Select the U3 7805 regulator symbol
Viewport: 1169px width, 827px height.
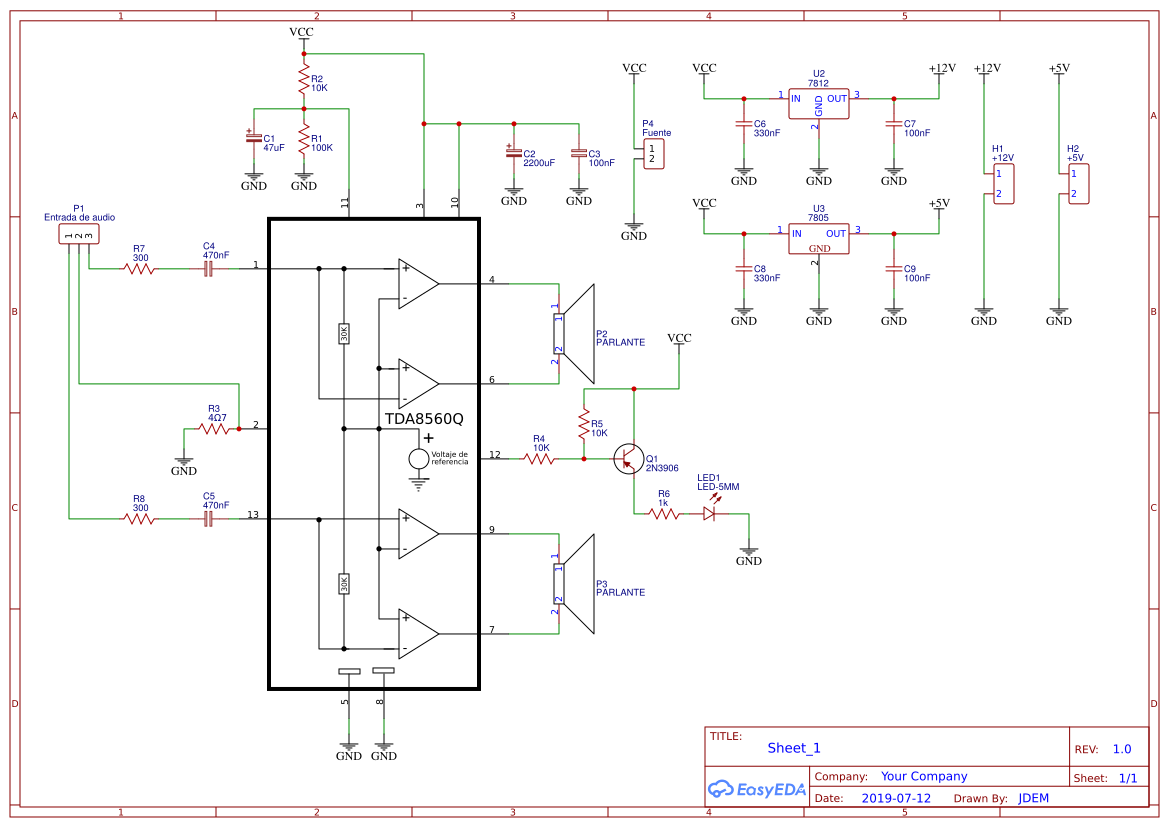pos(818,238)
